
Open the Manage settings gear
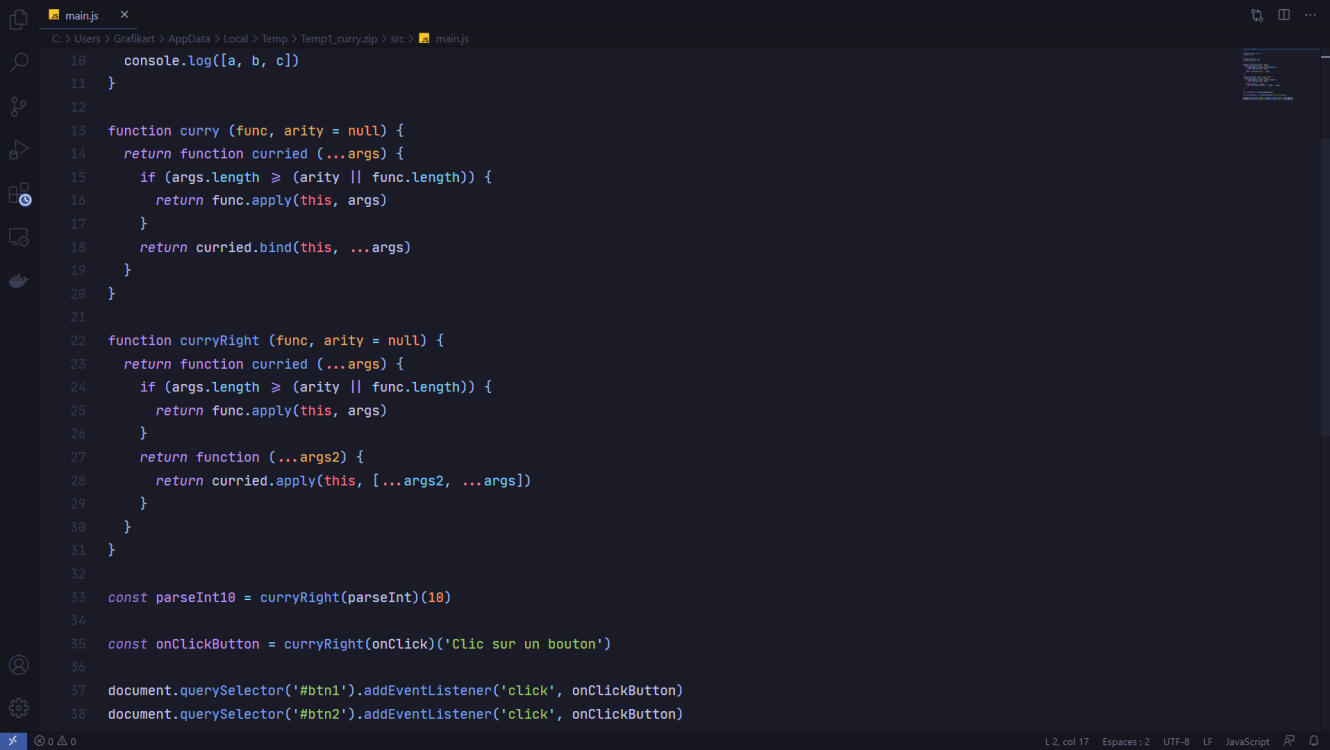(18, 708)
